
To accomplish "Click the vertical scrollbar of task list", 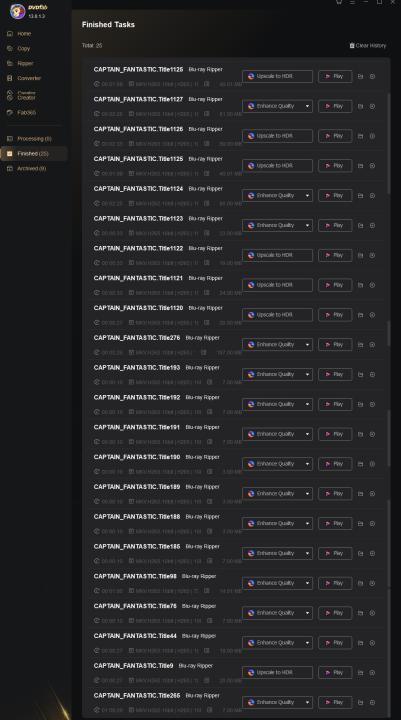I will pyautogui.click(x=389, y=142).
